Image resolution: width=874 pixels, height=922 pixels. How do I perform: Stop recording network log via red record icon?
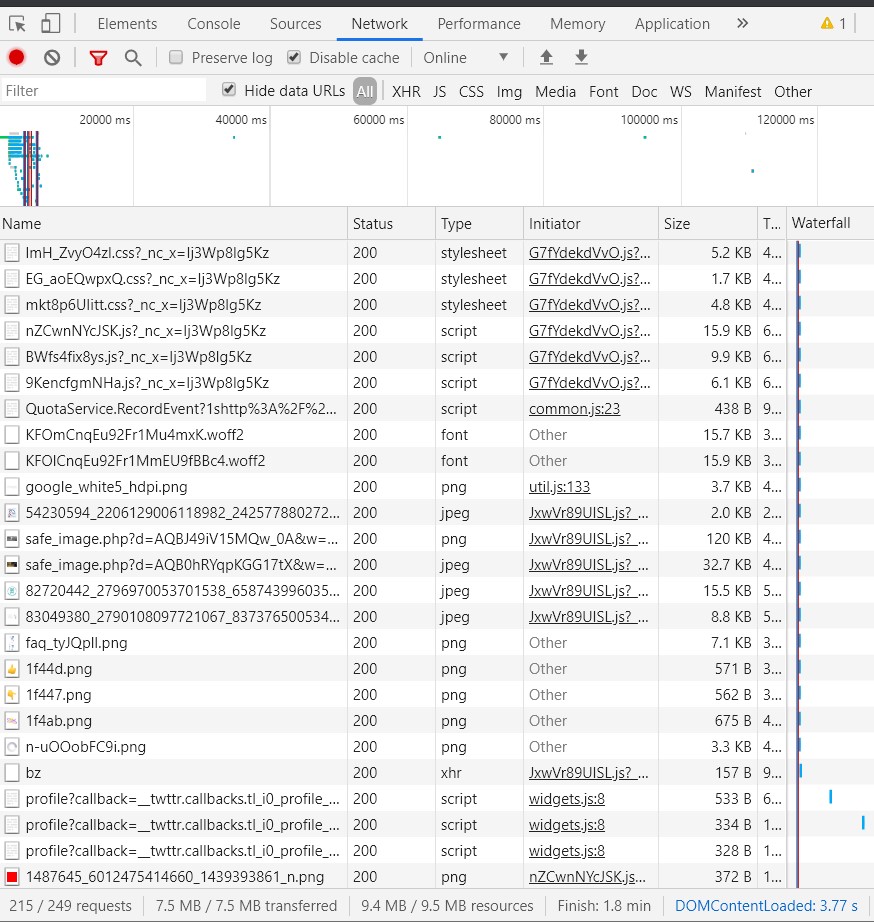[14, 57]
